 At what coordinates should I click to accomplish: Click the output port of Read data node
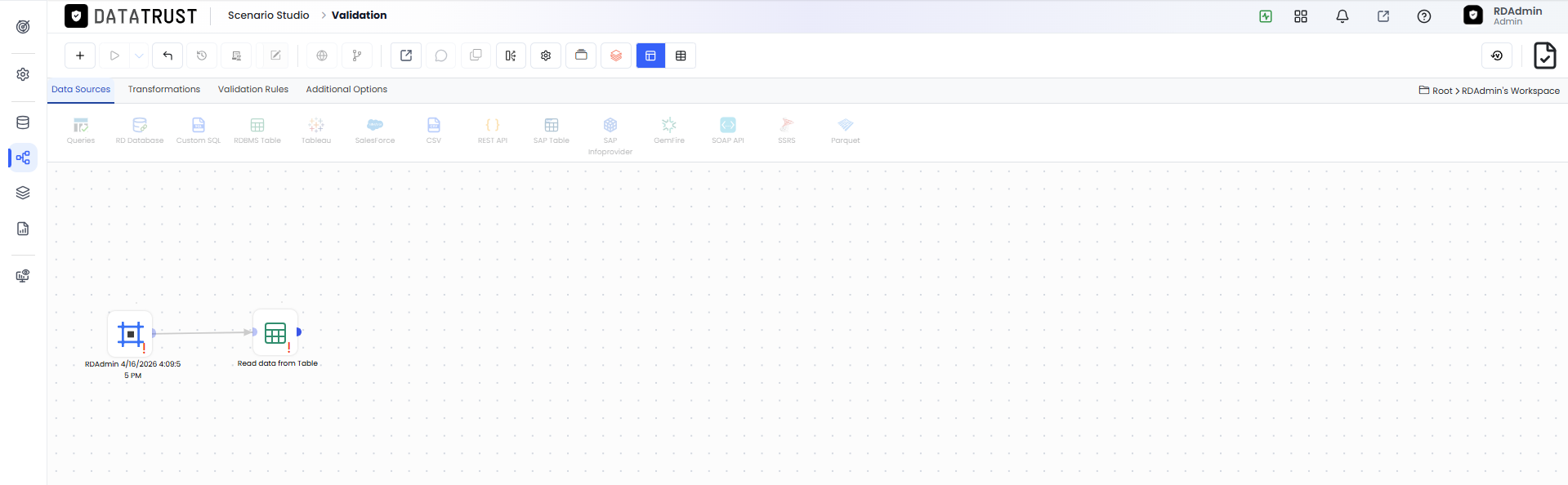click(299, 331)
